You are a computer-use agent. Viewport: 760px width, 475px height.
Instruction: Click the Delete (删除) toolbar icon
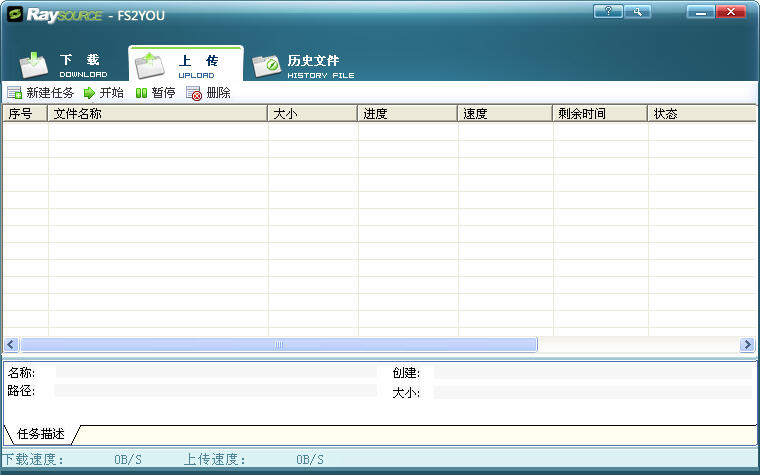tap(195, 93)
